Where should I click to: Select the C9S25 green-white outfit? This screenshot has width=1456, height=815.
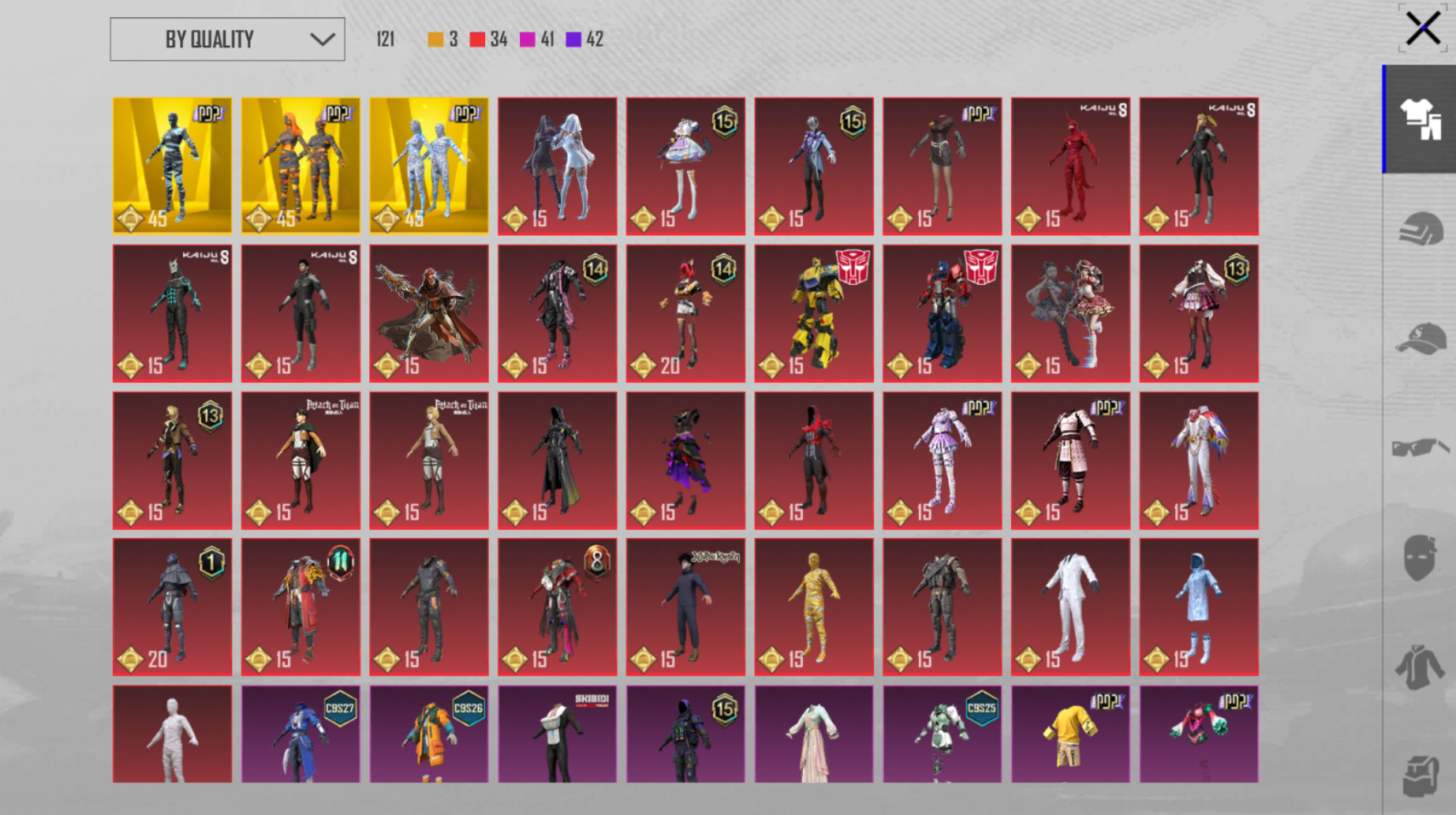tap(943, 735)
